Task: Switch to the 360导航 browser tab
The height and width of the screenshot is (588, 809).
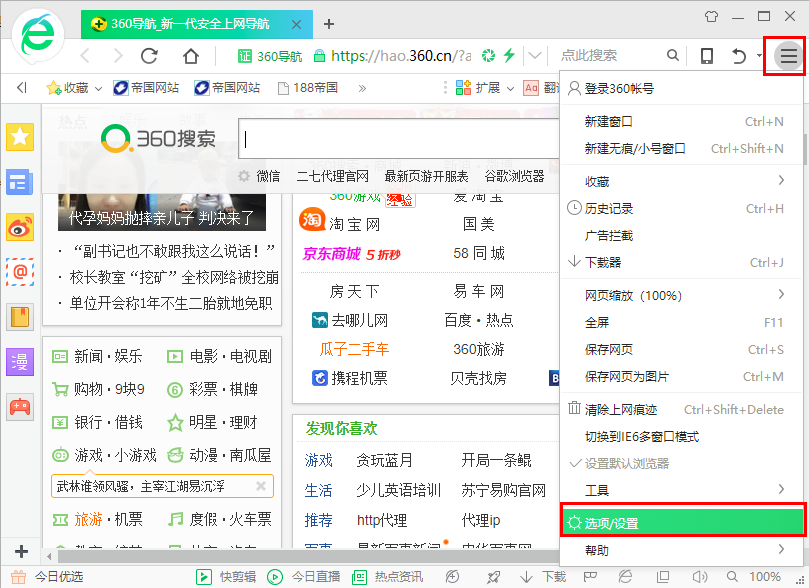Action: [185, 23]
